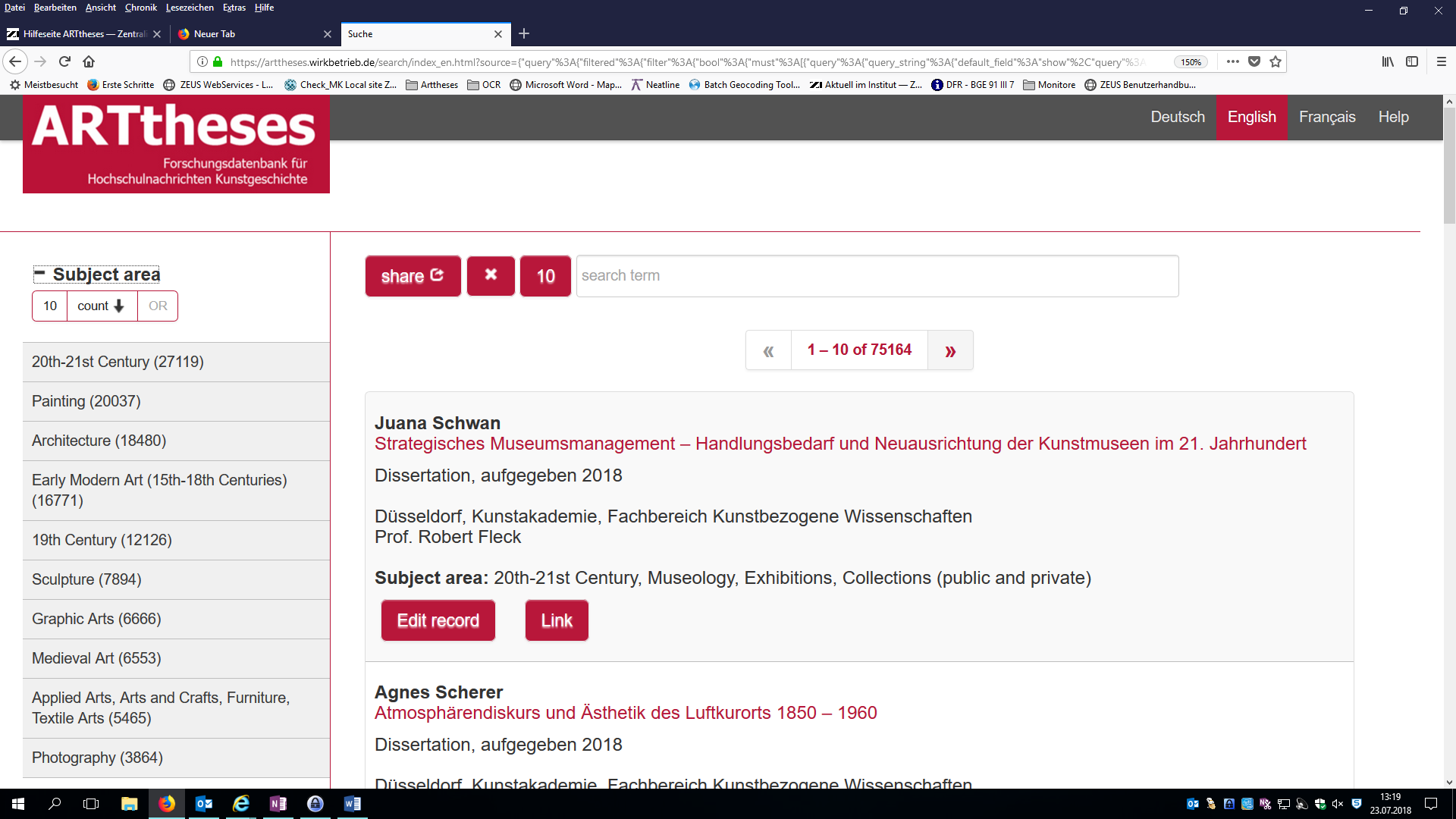Viewport: 1456px width, 819px height.
Task: Change facet size value 10
Action: click(50, 306)
